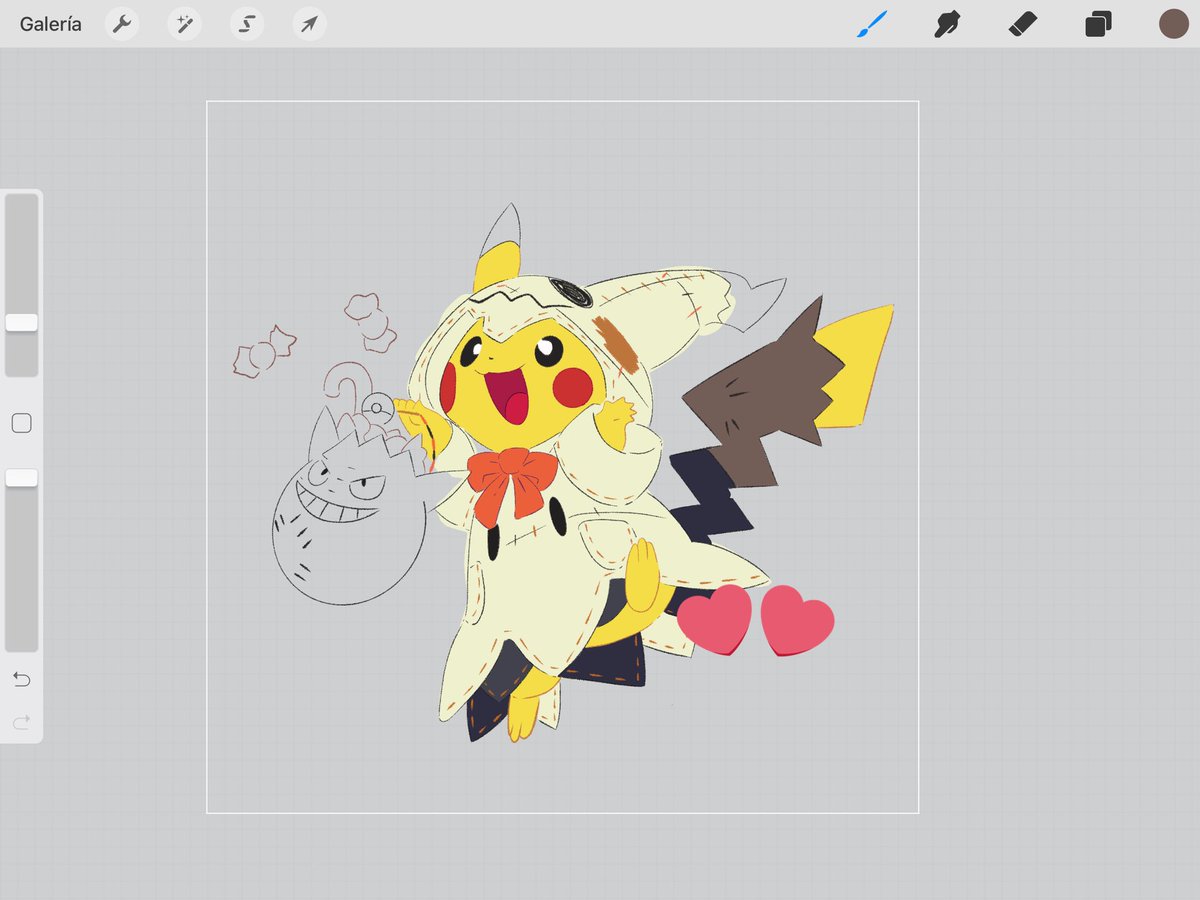The image size is (1200, 900).
Task: Select the Eraser tool
Action: 1023,24
